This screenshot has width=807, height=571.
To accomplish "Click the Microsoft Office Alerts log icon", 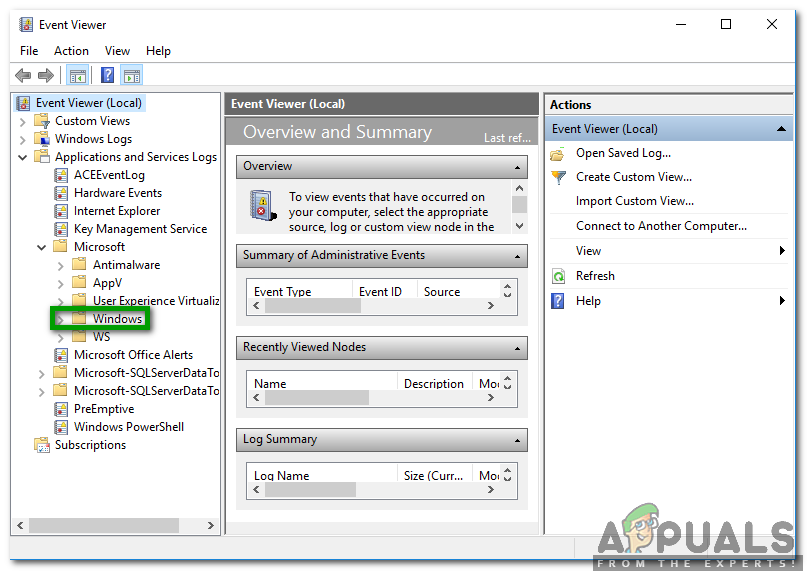I will coord(61,355).
